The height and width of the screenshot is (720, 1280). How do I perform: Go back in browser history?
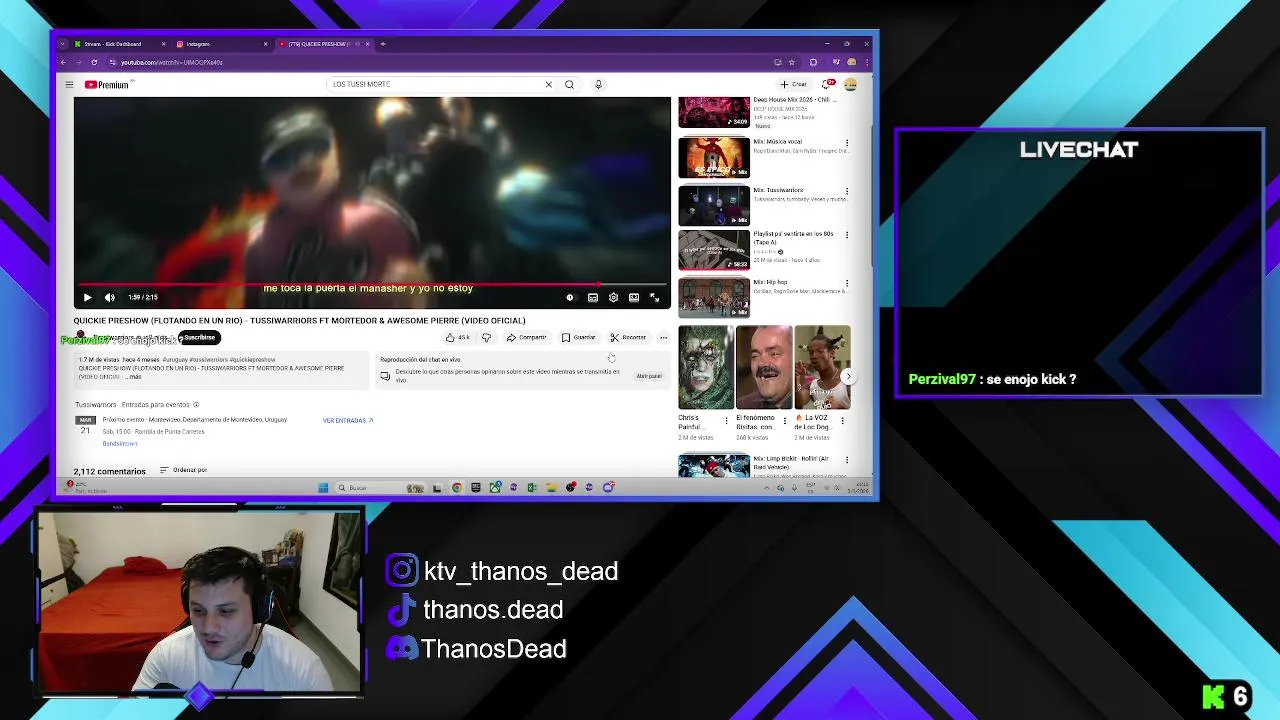63,62
